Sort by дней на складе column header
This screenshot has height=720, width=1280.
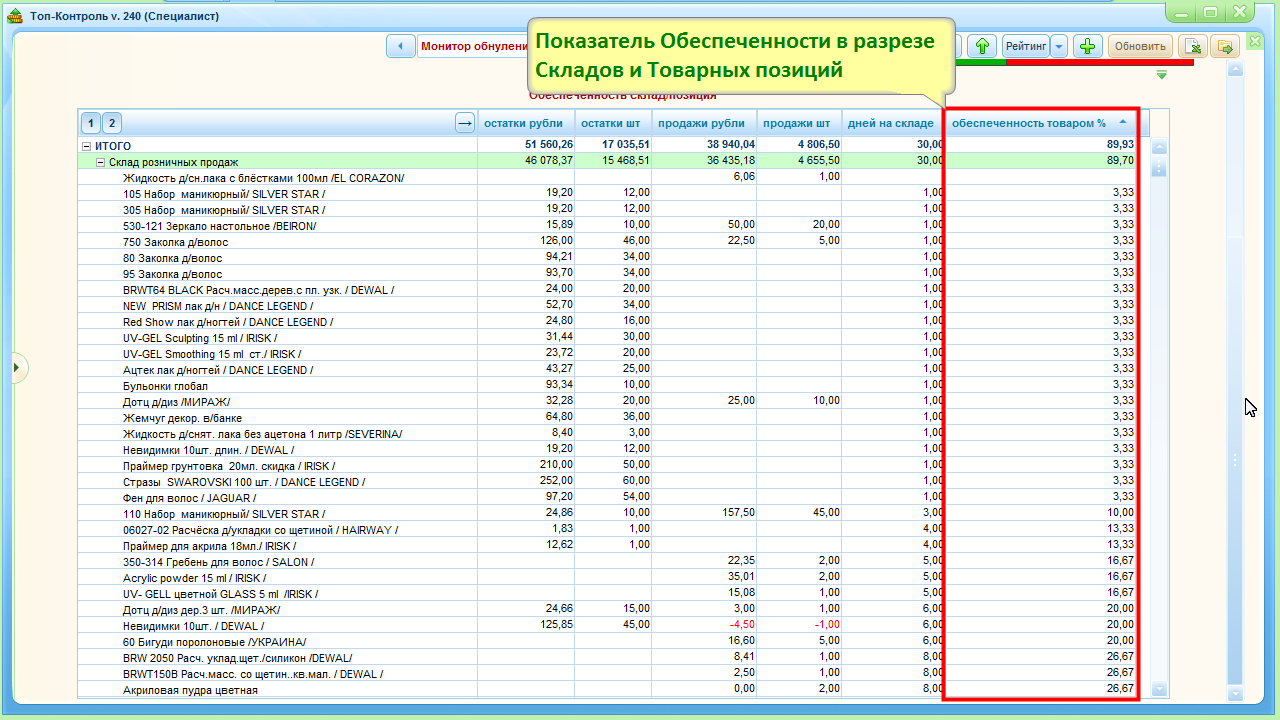pos(891,123)
